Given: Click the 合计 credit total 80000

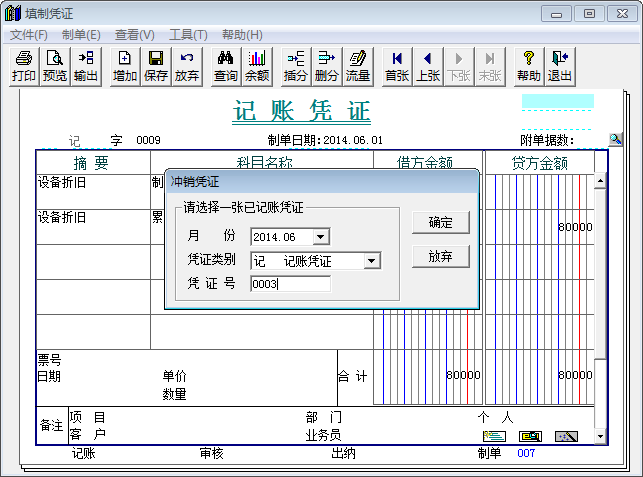Looking at the screenshot, I should 575,375.
